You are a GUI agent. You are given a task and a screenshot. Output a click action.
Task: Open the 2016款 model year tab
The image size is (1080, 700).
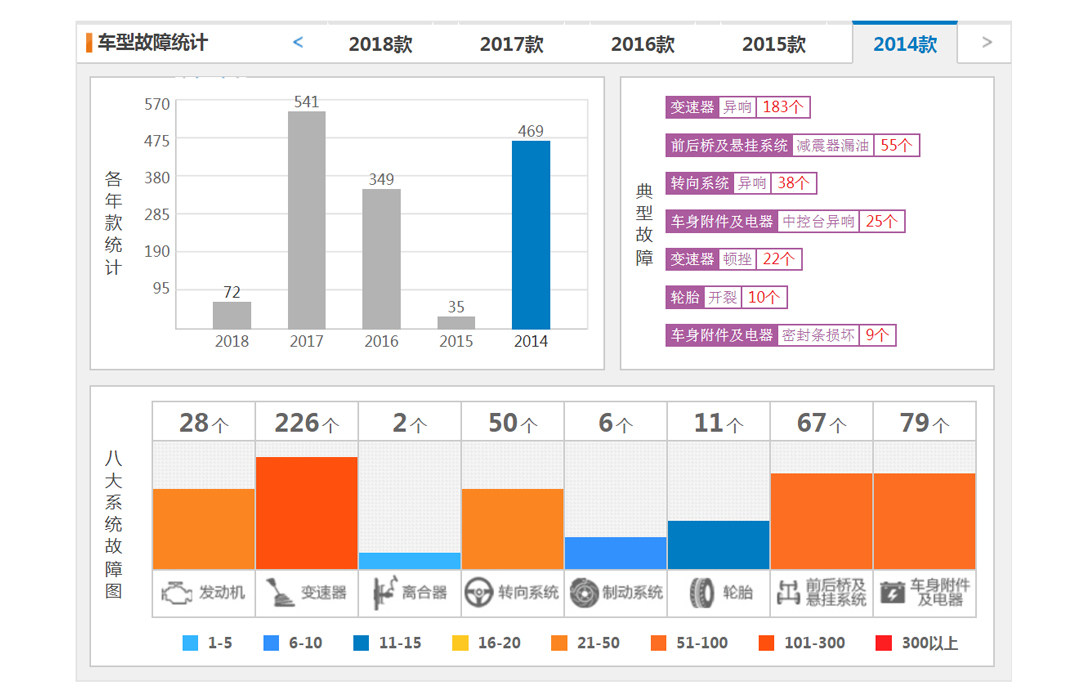[x=642, y=44]
